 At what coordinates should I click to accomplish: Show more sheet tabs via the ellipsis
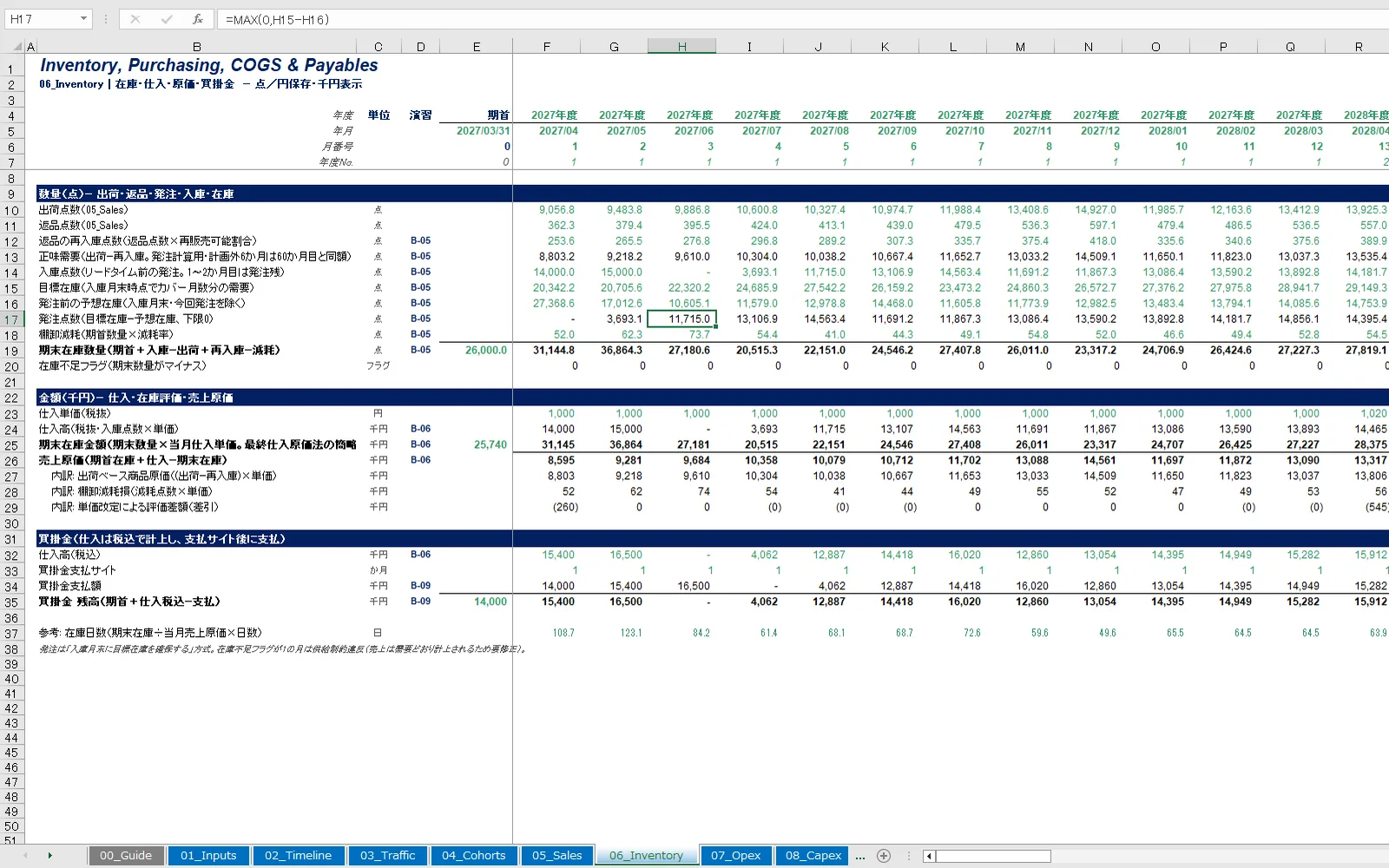coord(860,856)
